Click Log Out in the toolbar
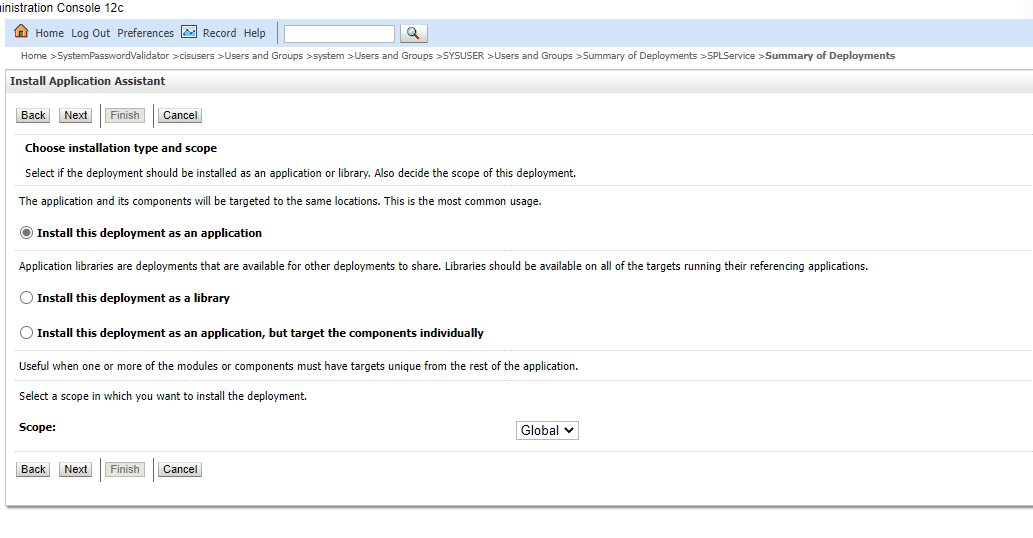 point(91,33)
